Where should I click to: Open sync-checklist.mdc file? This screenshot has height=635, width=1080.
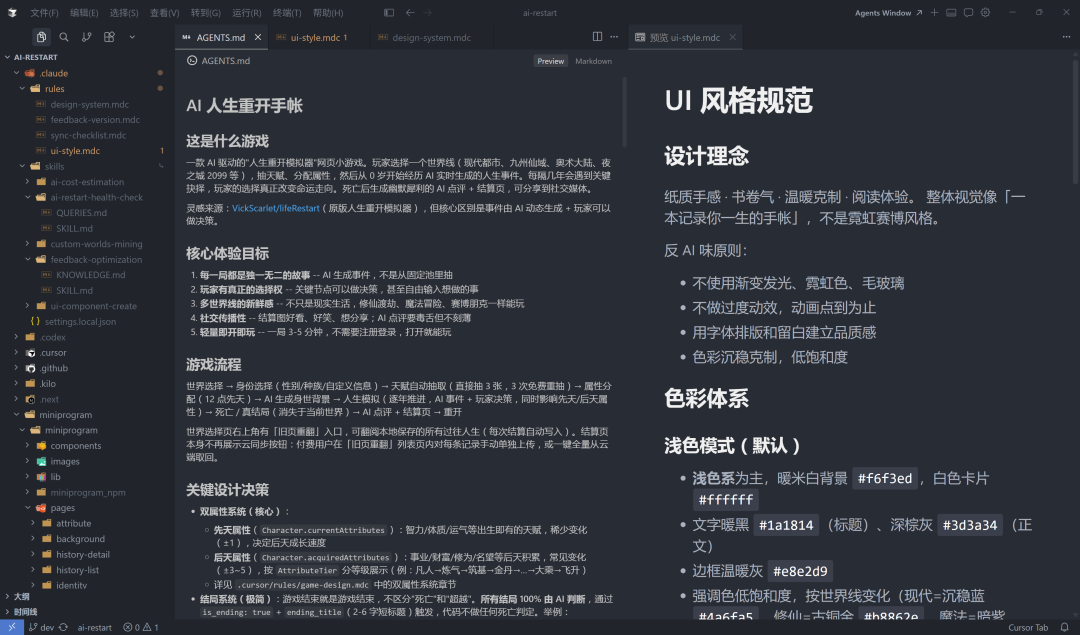pos(87,136)
